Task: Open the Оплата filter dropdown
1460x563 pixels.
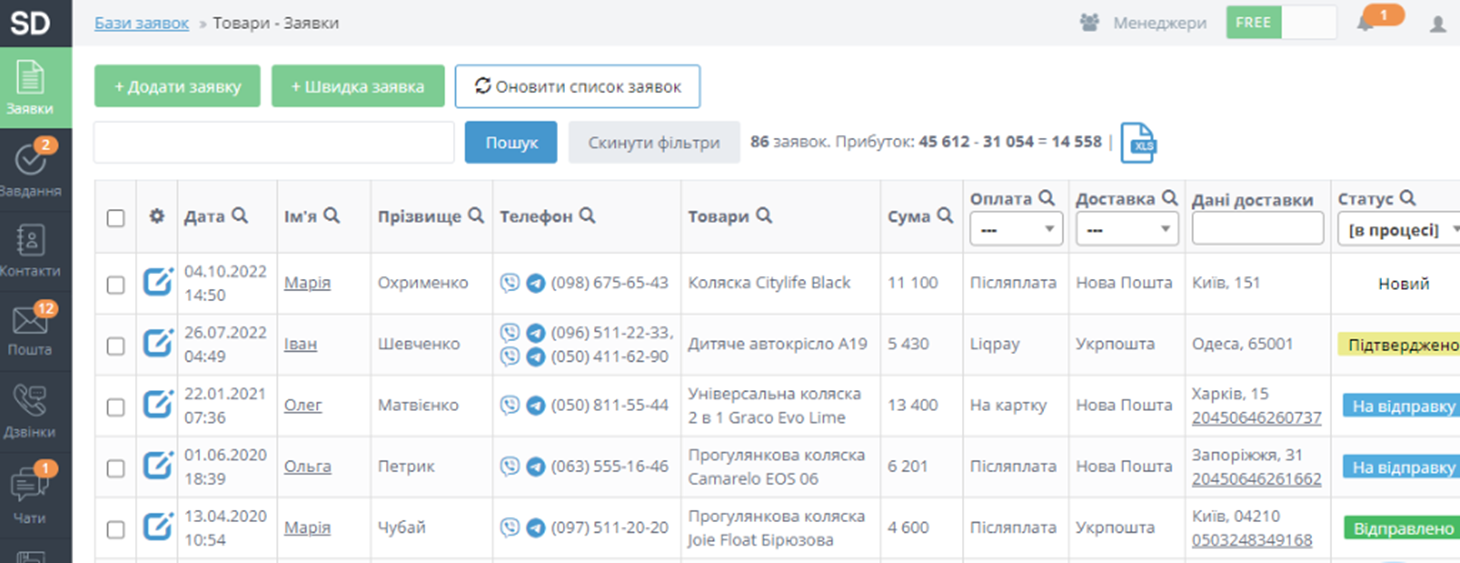Action: coord(1014,230)
